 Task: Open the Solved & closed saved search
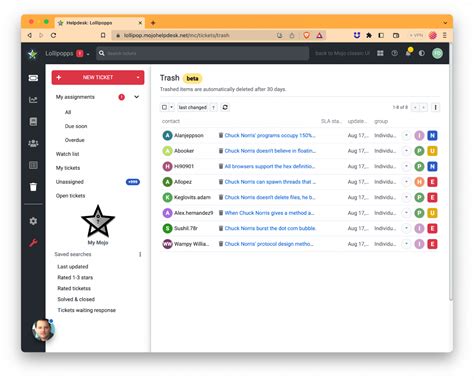(x=76, y=299)
